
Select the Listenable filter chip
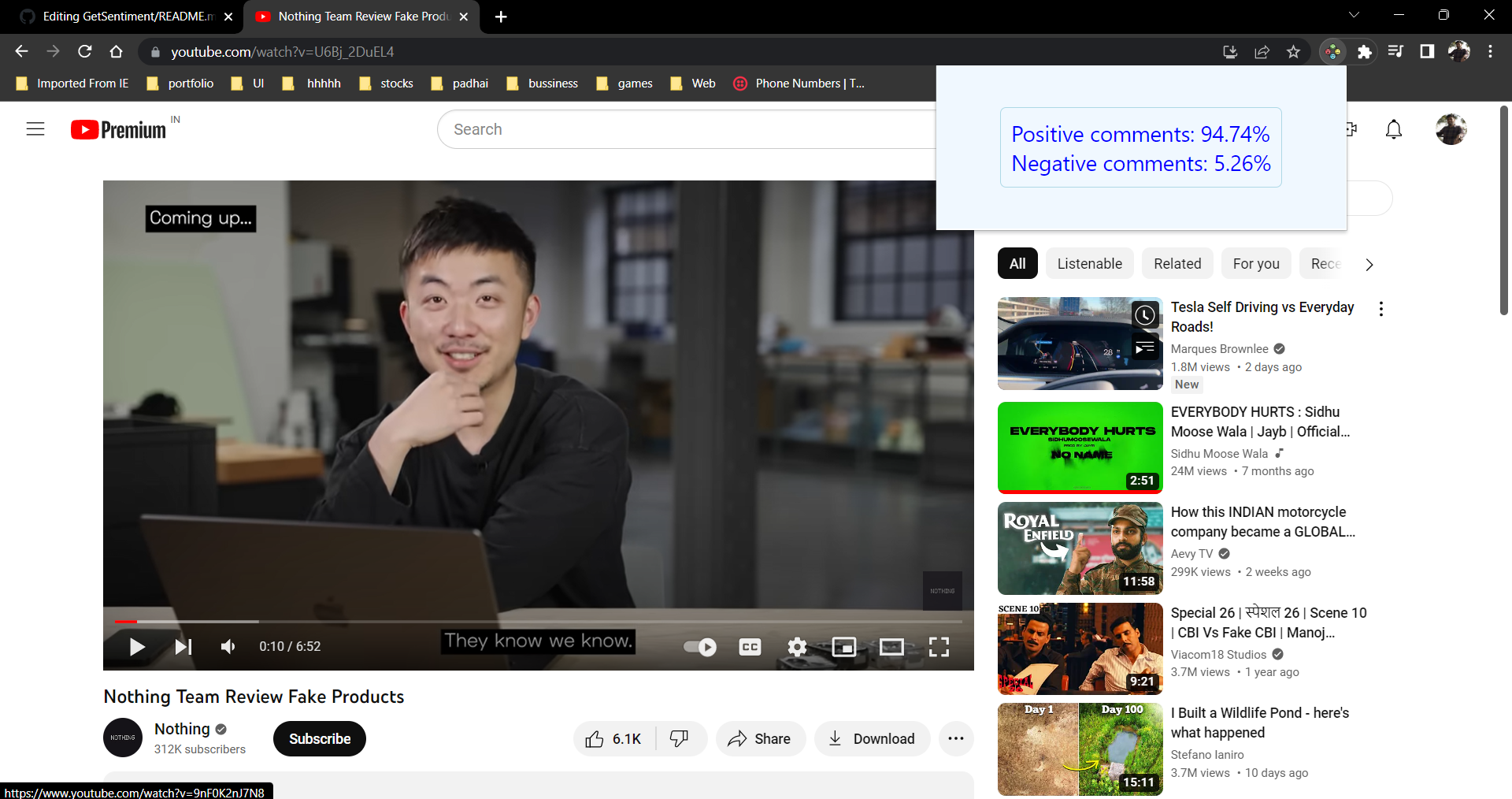click(x=1090, y=264)
